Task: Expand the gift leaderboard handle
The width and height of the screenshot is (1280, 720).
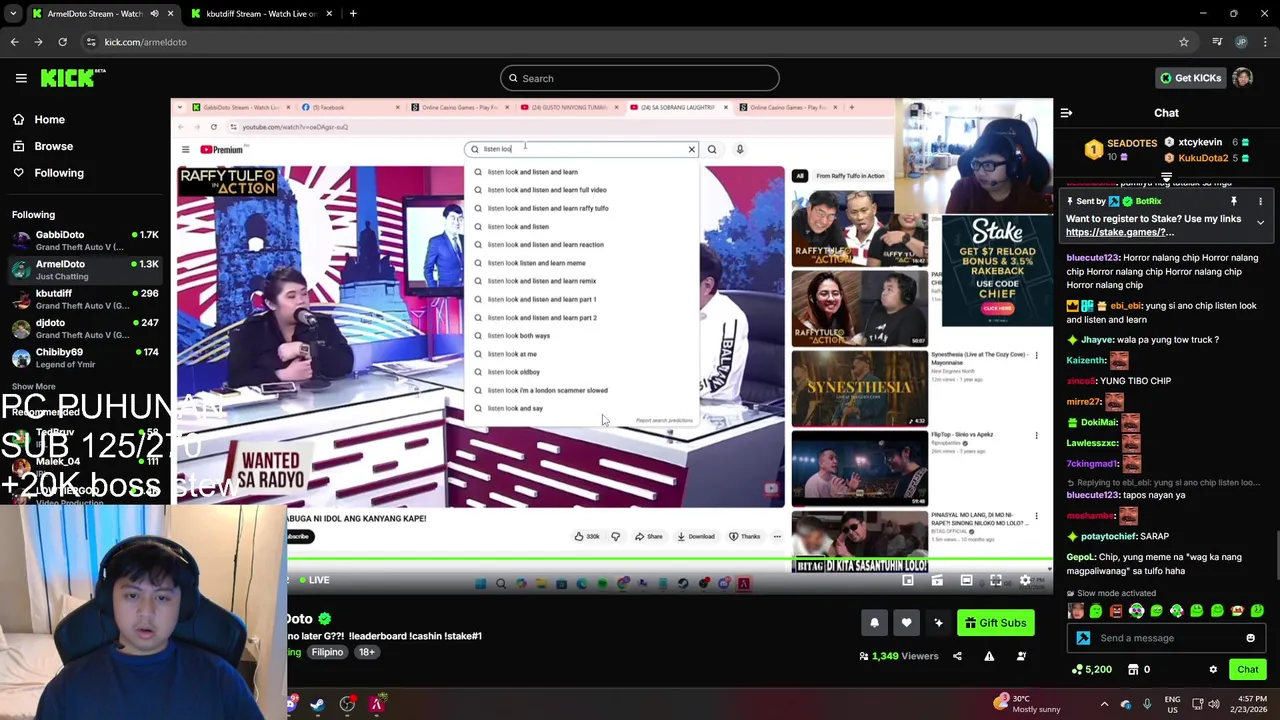Action: tap(1166, 177)
